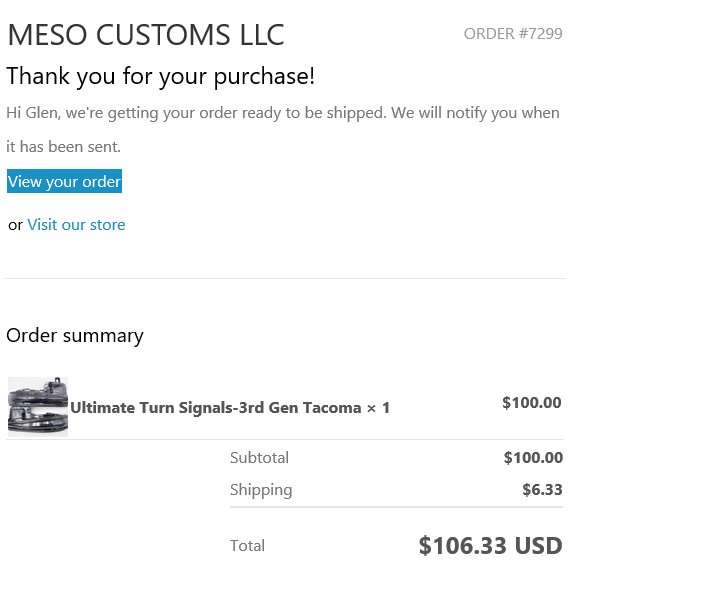Click the Subtotal label
Screen dimensions: 705x593
point(259,458)
